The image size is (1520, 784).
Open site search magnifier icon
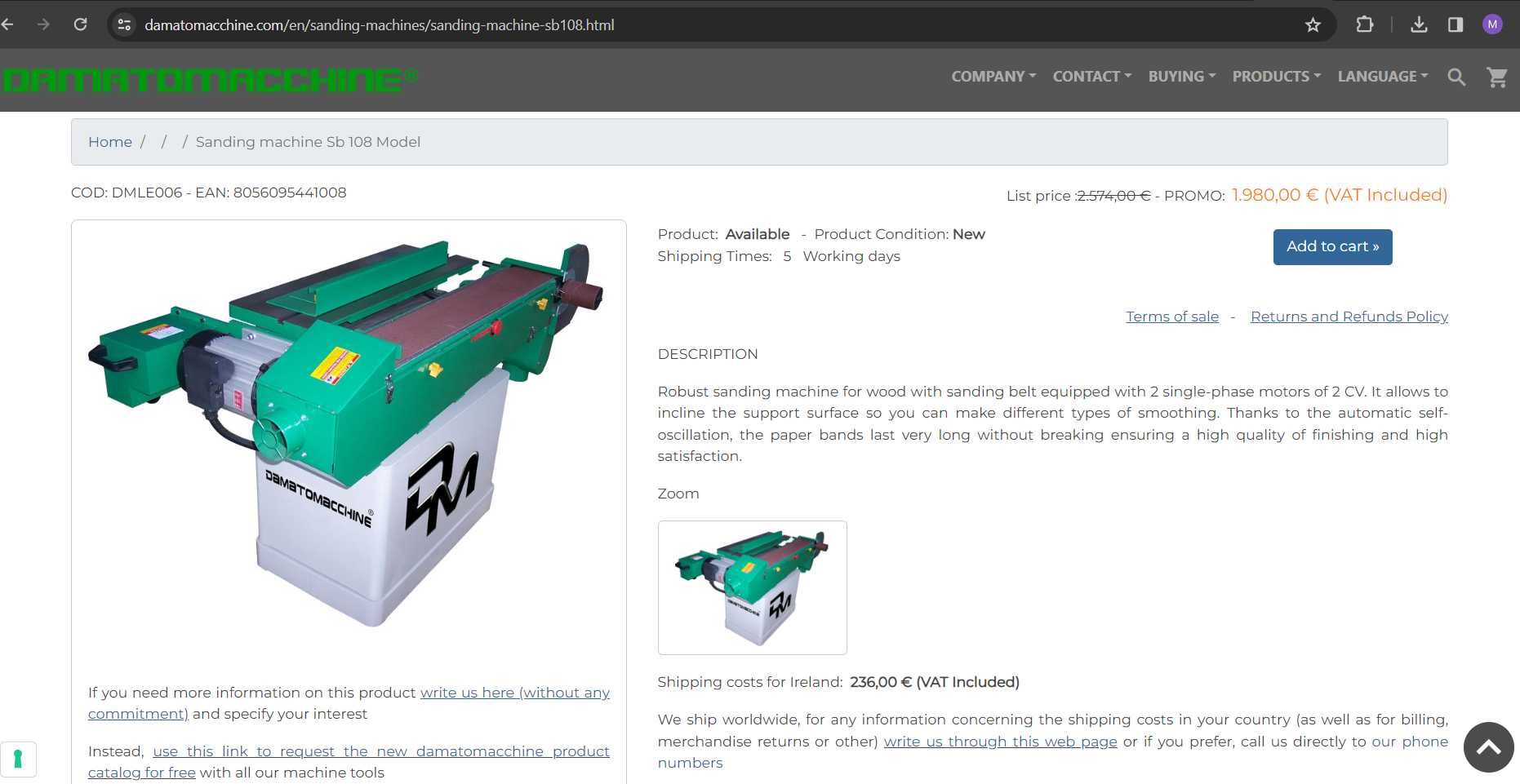[x=1456, y=77]
